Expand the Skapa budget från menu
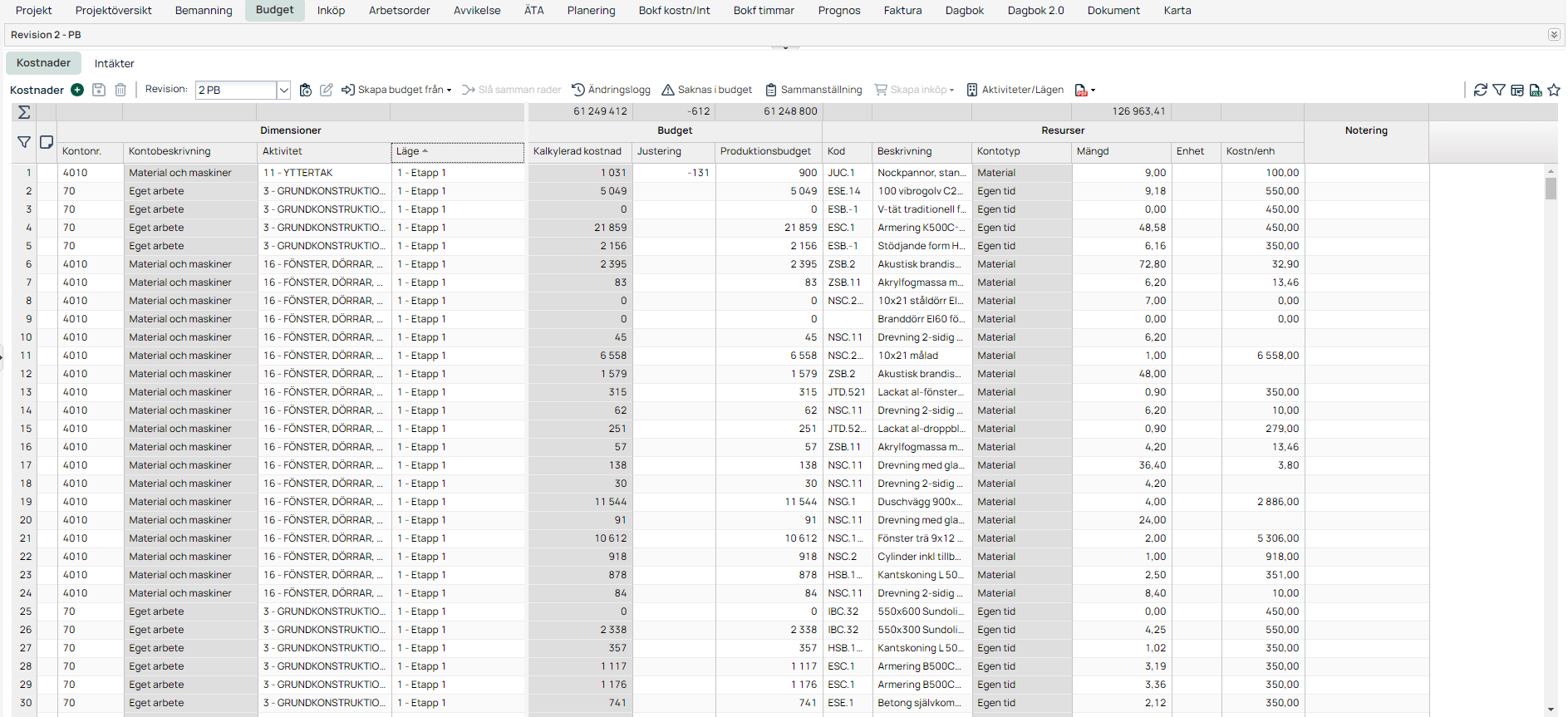1568x717 pixels. click(396, 90)
